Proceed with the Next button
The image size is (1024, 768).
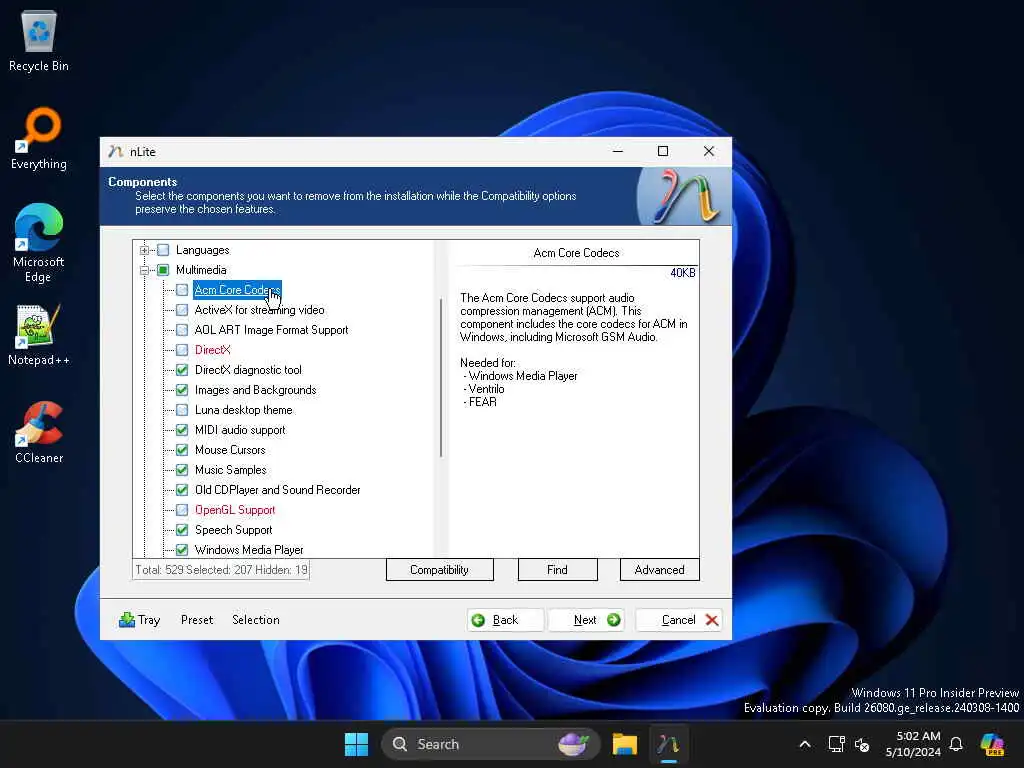[586, 620]
